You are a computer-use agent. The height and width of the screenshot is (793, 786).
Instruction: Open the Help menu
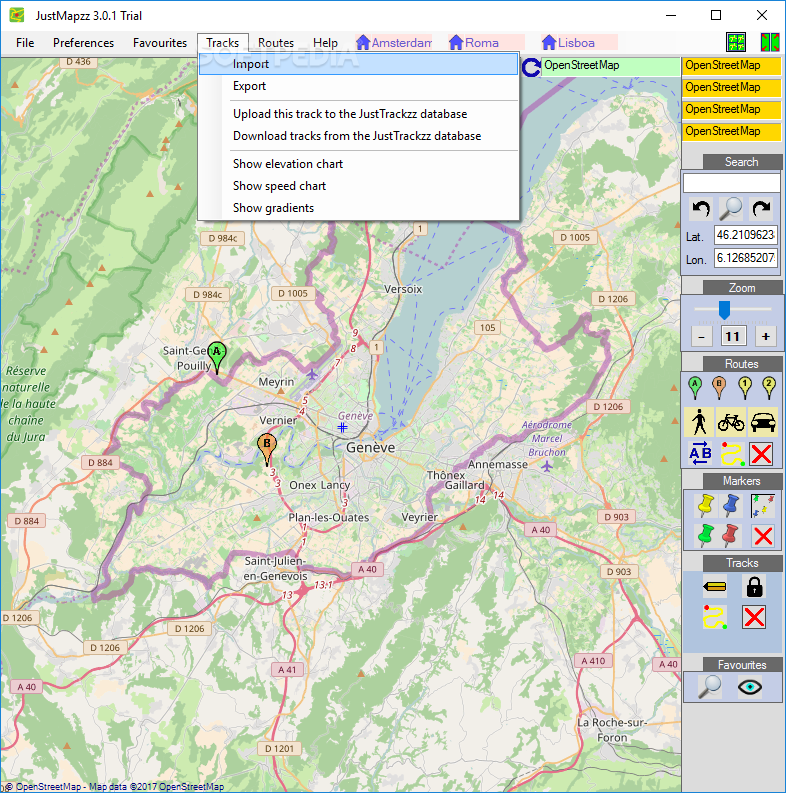[x=325, y=43]
